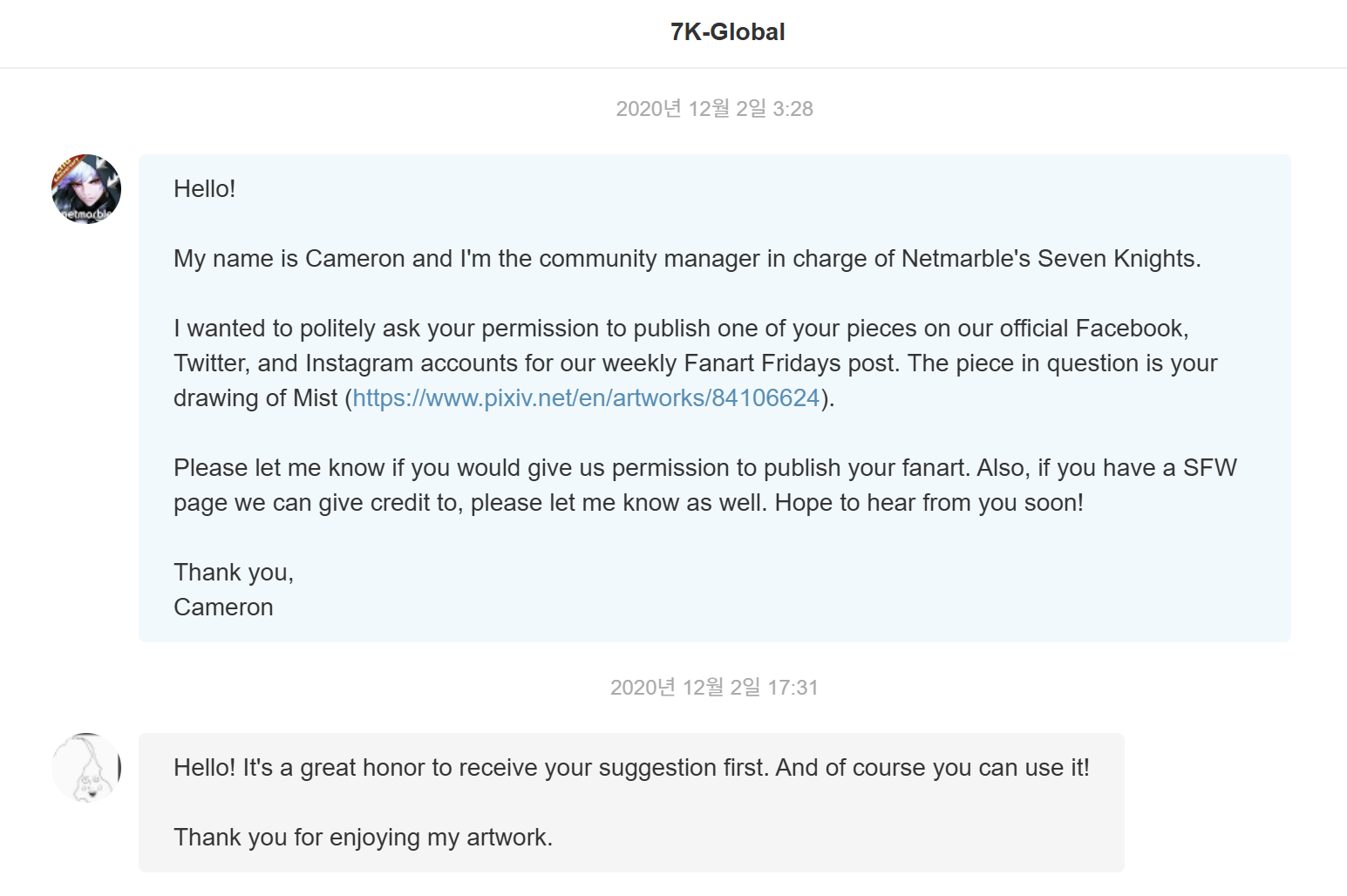Click the "Hope to hear from you soon!" sentence
Viewport: 1347px width, 896px height.
pyautogui.click(x=929, y=503)
